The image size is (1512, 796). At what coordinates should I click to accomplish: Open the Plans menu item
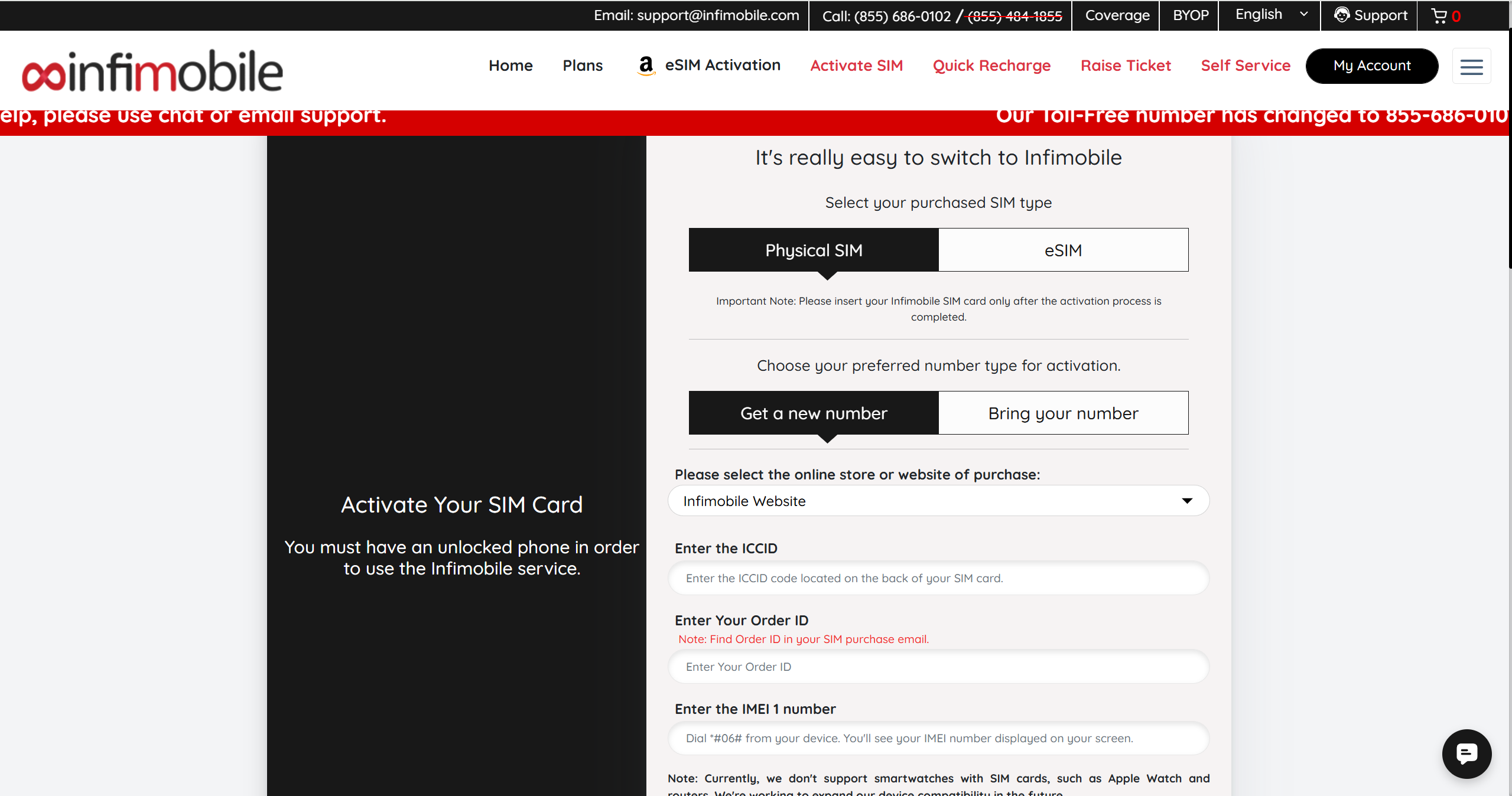pyautogui.click(x=583, y=66)
